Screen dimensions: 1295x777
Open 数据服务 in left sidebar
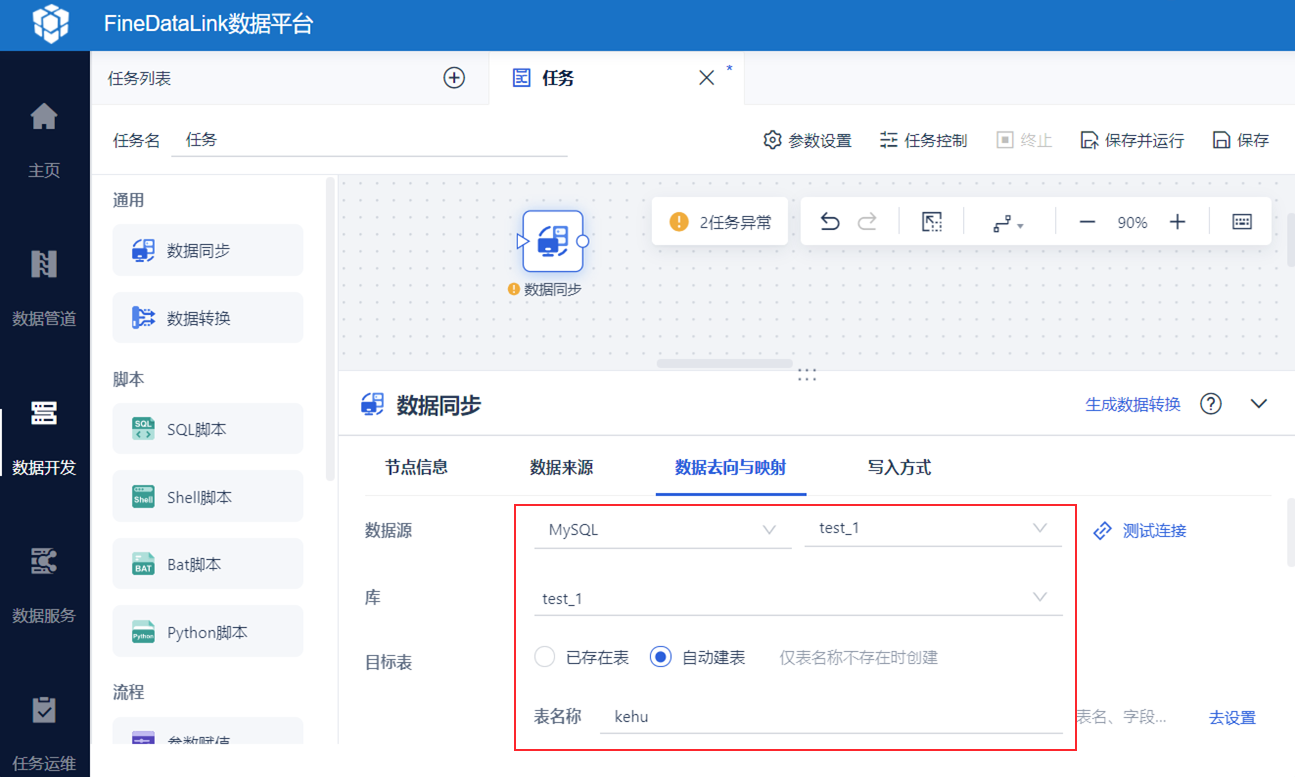click(x=44, y=586)
